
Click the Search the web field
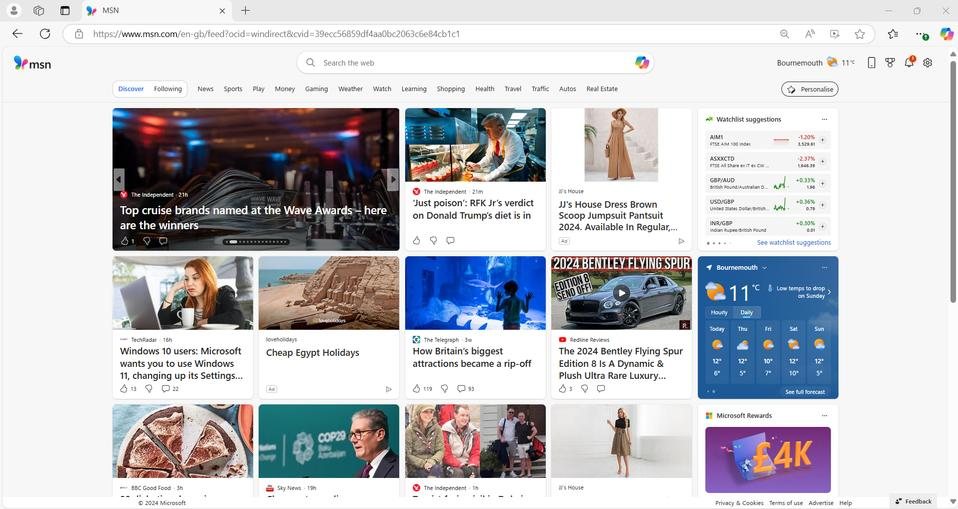point(475,62)
